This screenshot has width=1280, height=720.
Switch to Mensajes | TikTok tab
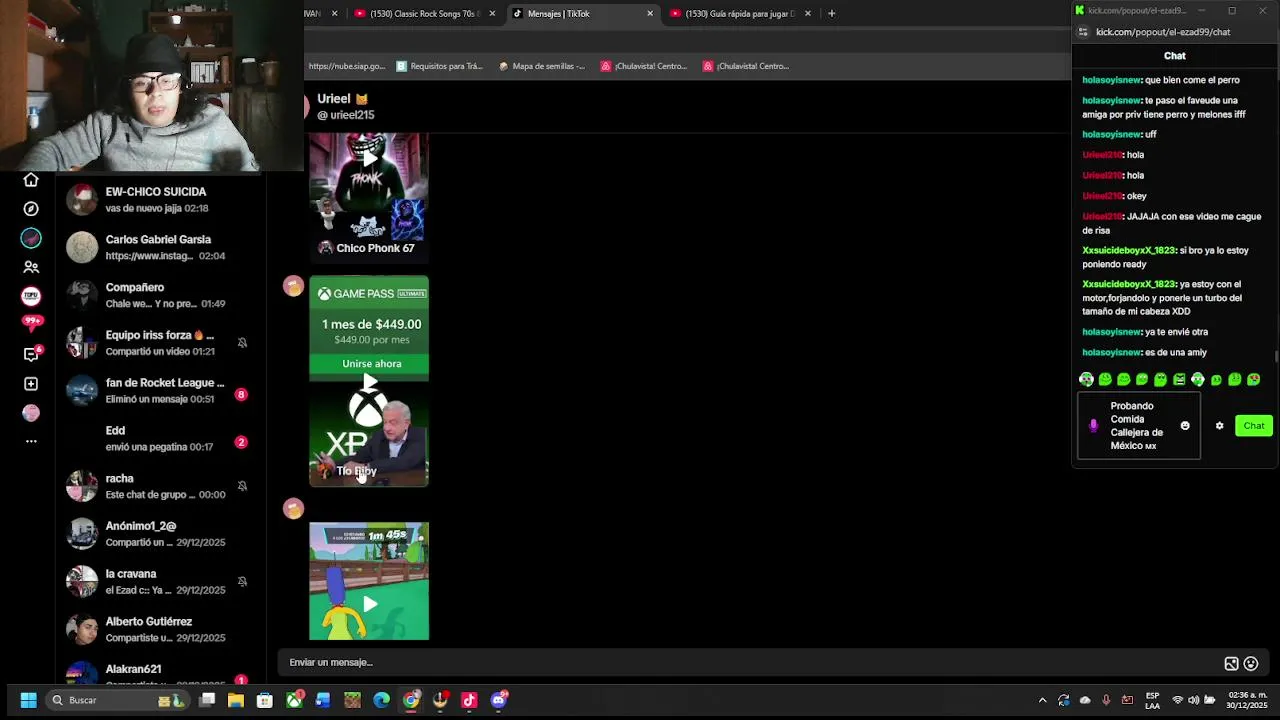[x=582, y=14]
